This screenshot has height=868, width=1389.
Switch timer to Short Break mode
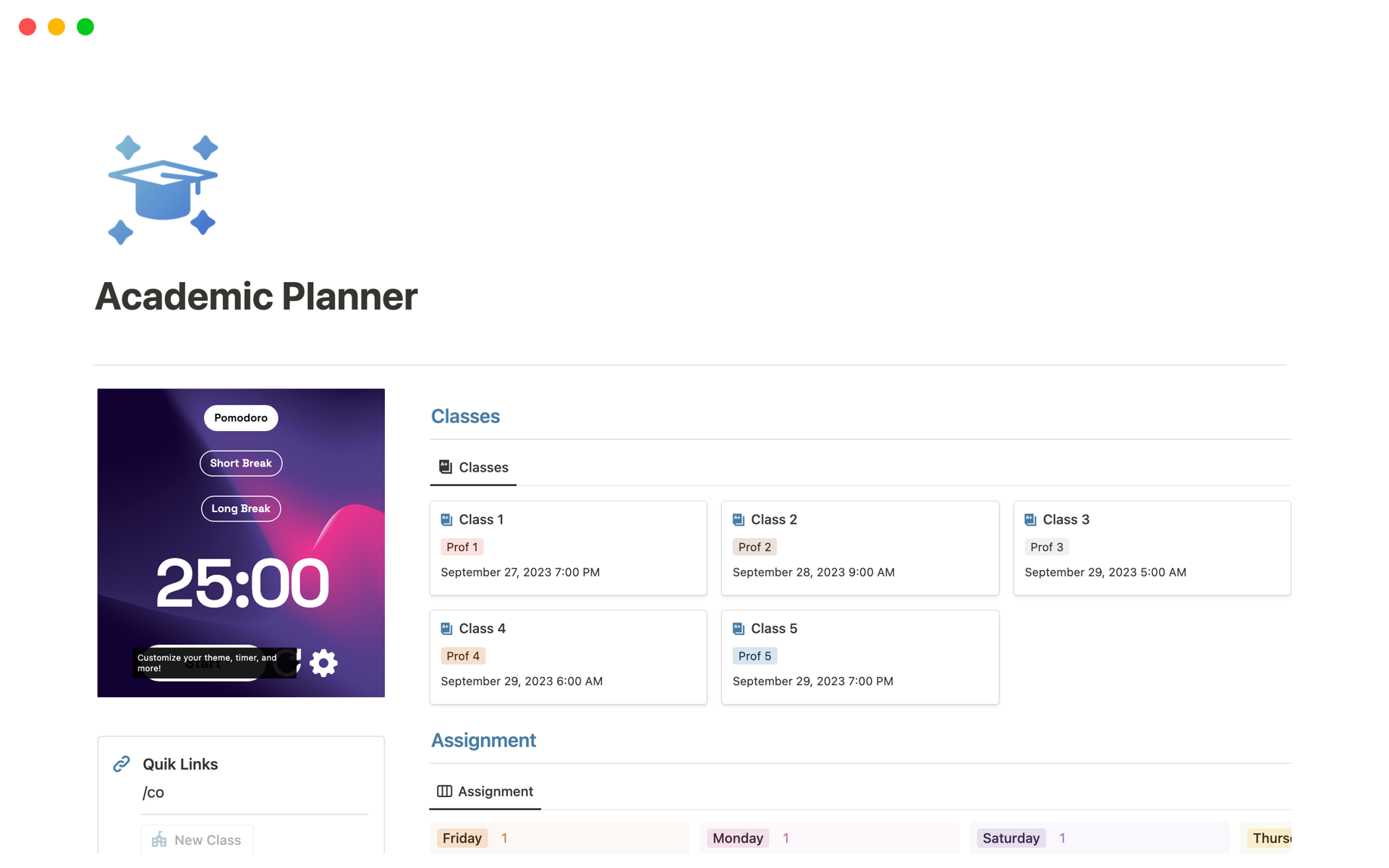pyautogui.click(x=240, y=463)
